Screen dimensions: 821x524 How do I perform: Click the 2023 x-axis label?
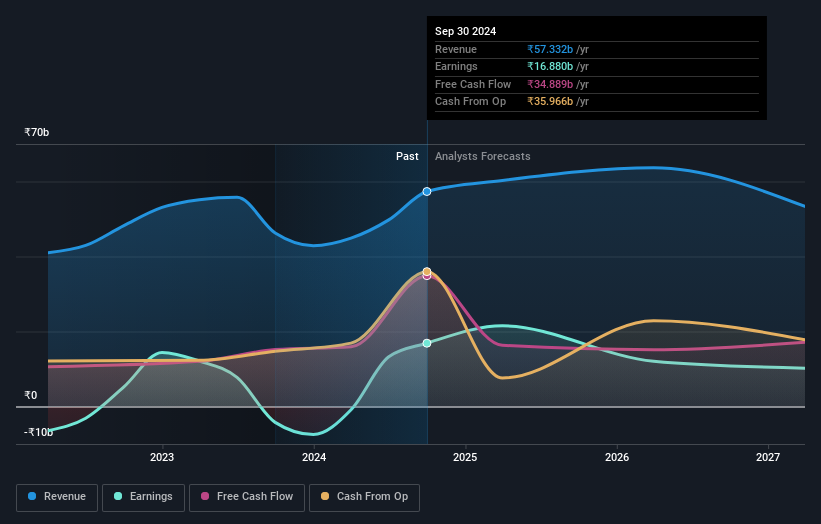(162, 457)
